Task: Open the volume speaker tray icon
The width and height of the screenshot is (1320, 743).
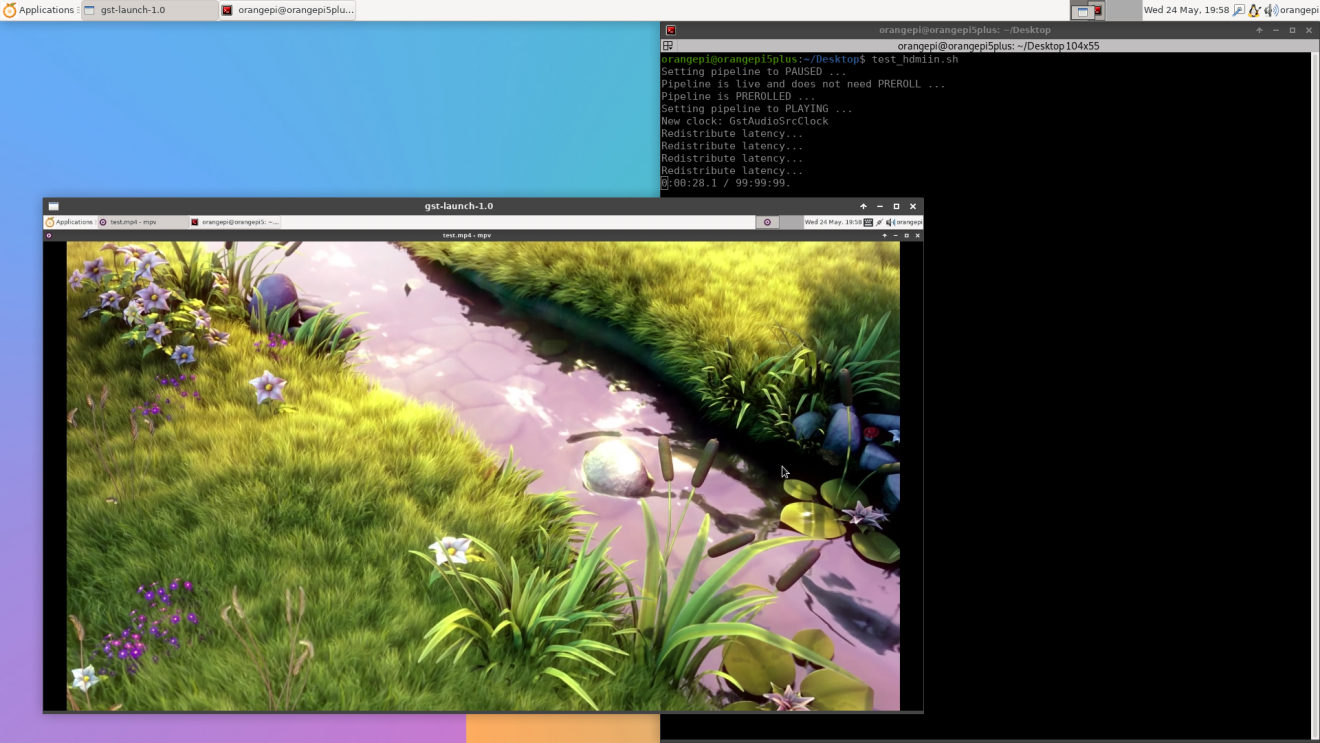Action: coord(1272,10)
